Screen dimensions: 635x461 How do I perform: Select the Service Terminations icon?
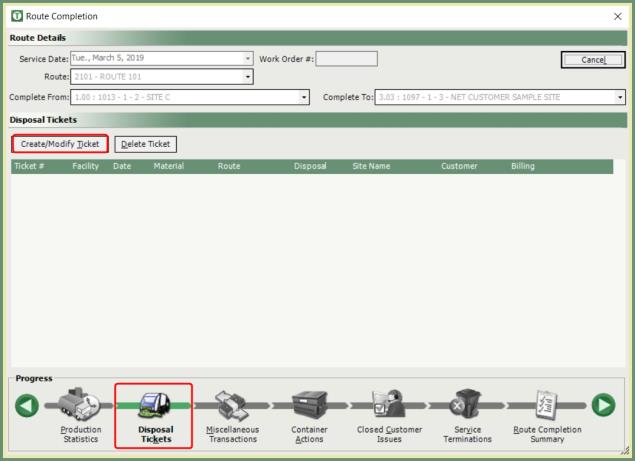(x=466, y=406)
